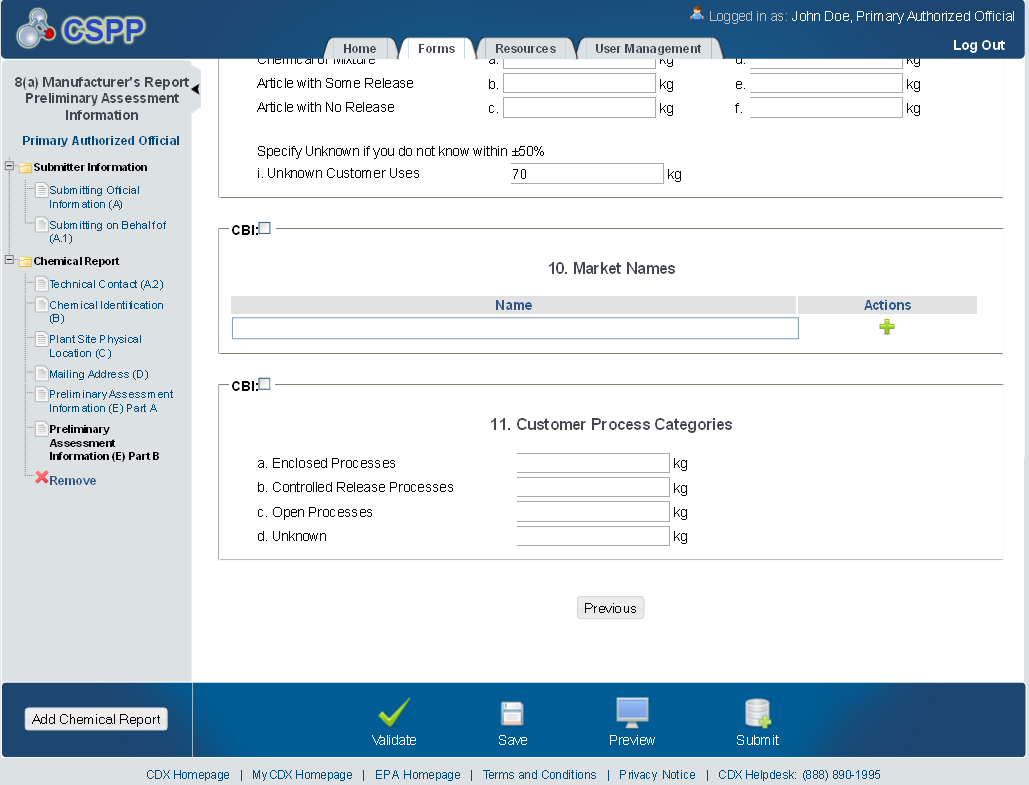Click Article with Some Release field b
Viewport: 1029px width, 785px height.
point(579,83)
